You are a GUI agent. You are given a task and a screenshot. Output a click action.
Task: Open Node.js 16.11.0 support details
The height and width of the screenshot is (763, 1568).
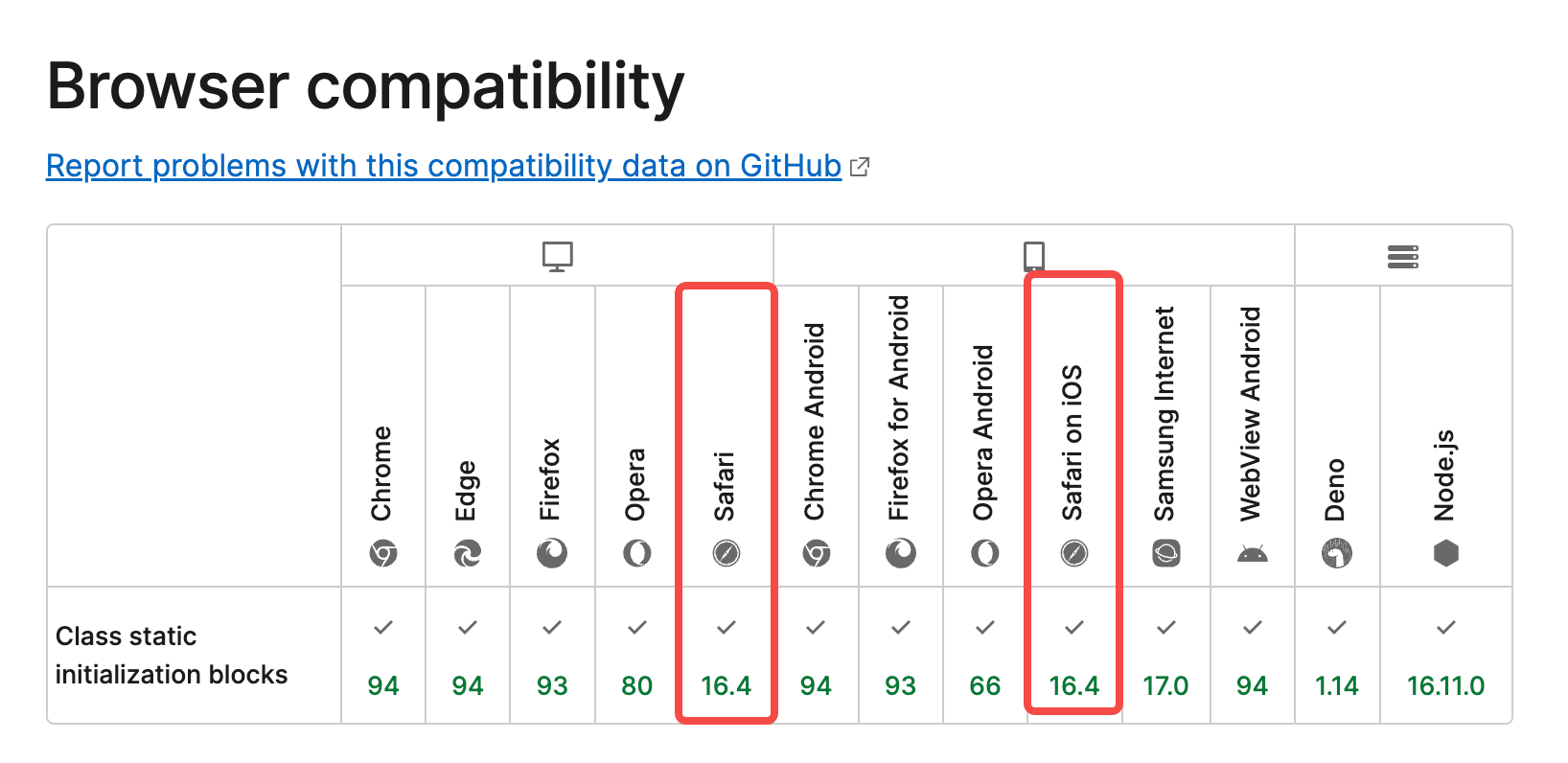click(x=1445, y=656)
